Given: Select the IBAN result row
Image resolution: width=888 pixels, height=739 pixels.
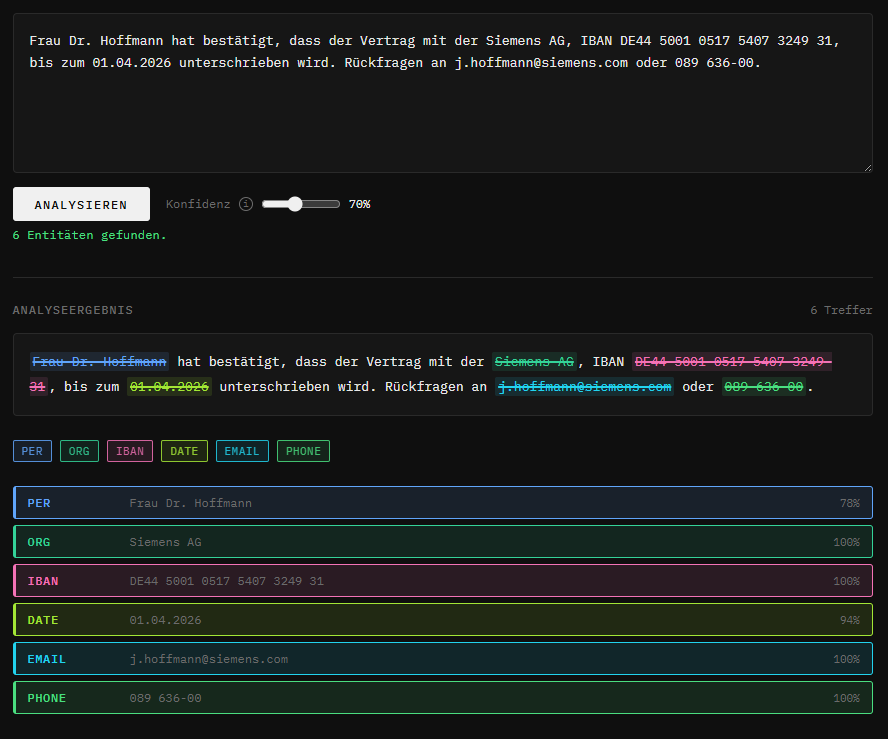Looking at the screenshot, I should point(442,581).
